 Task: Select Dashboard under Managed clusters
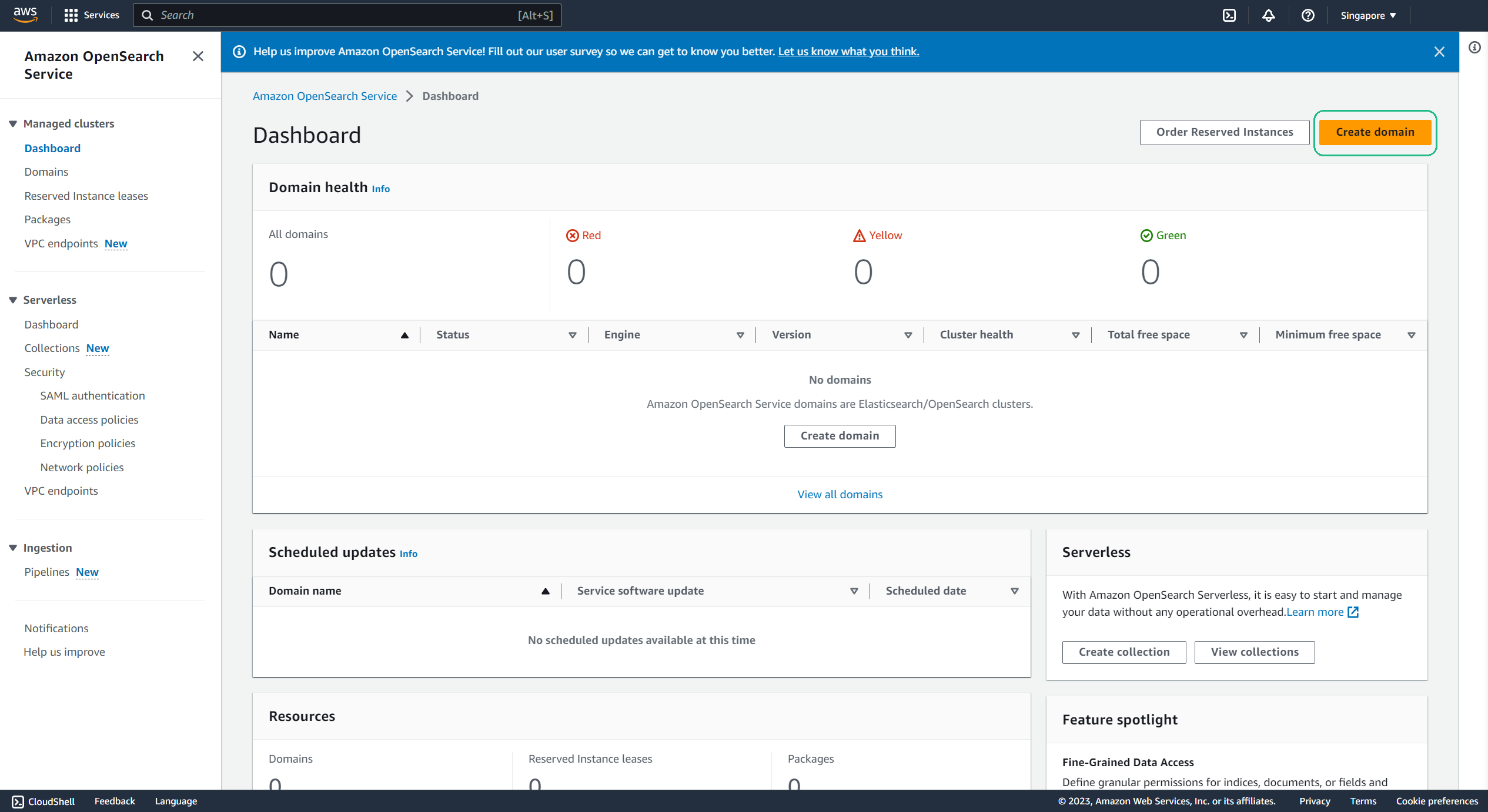tap(52, 149)
